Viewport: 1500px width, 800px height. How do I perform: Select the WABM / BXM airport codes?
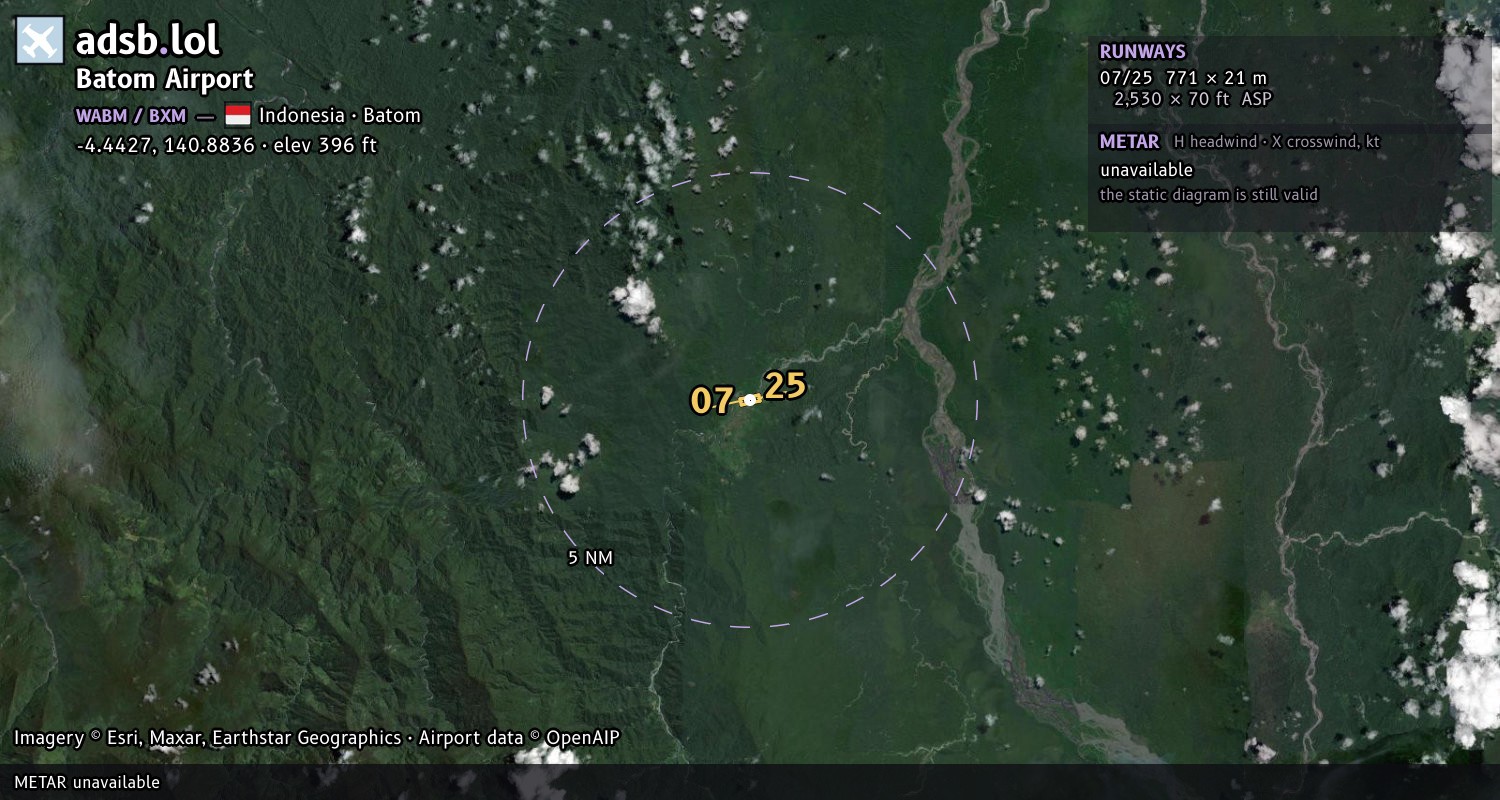coord(131,116)
